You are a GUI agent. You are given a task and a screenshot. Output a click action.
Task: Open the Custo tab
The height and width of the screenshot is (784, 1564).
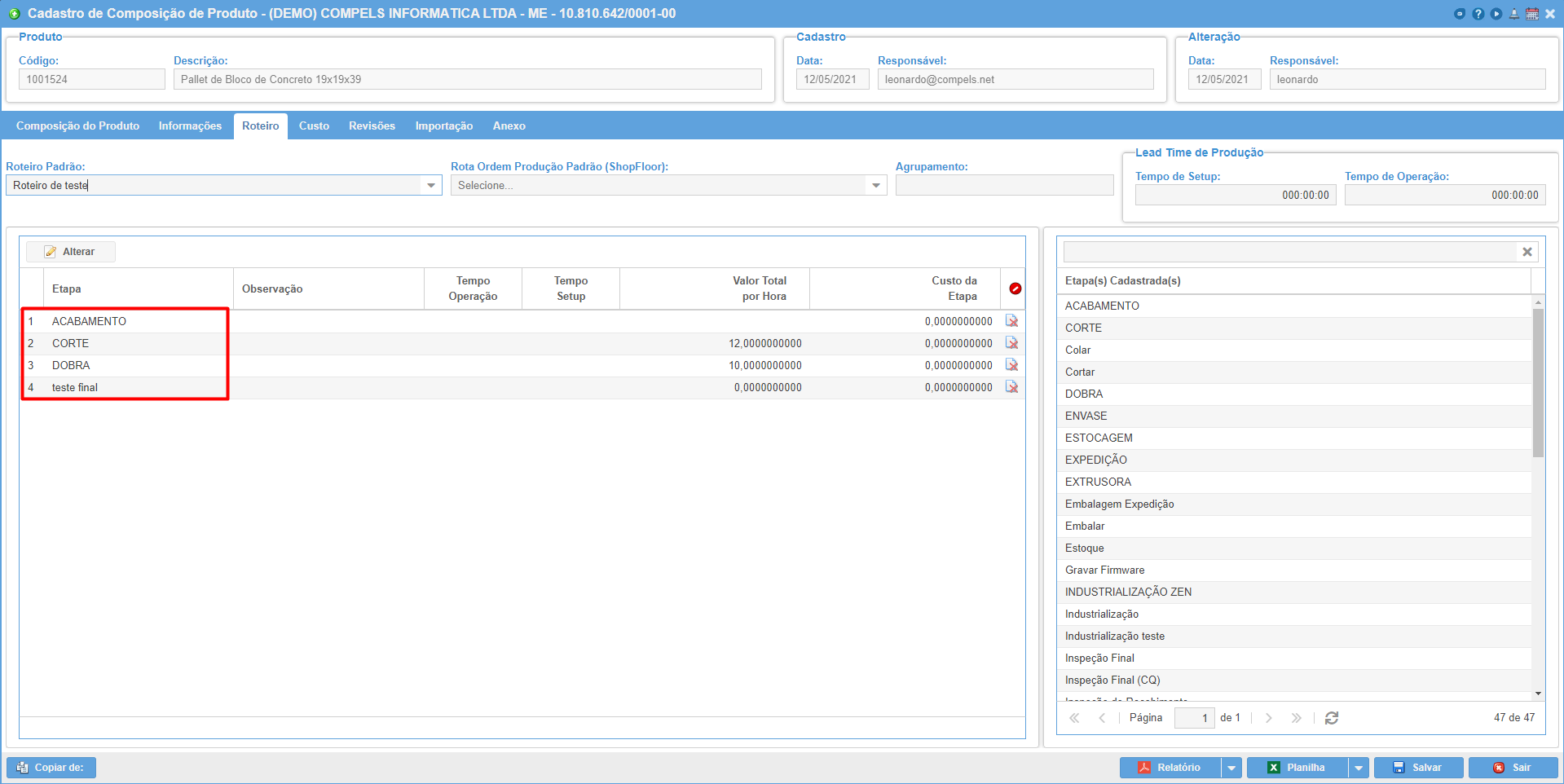point(314,126)
